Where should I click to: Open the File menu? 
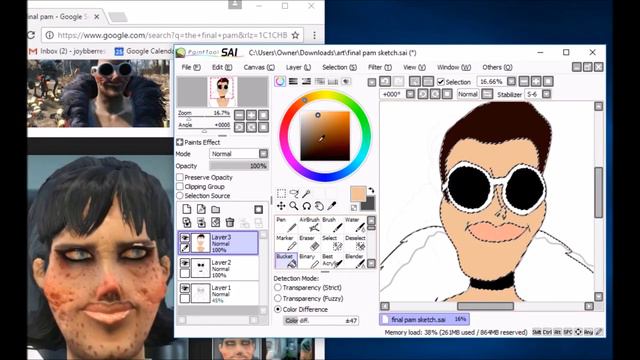(x=191, y=67)
